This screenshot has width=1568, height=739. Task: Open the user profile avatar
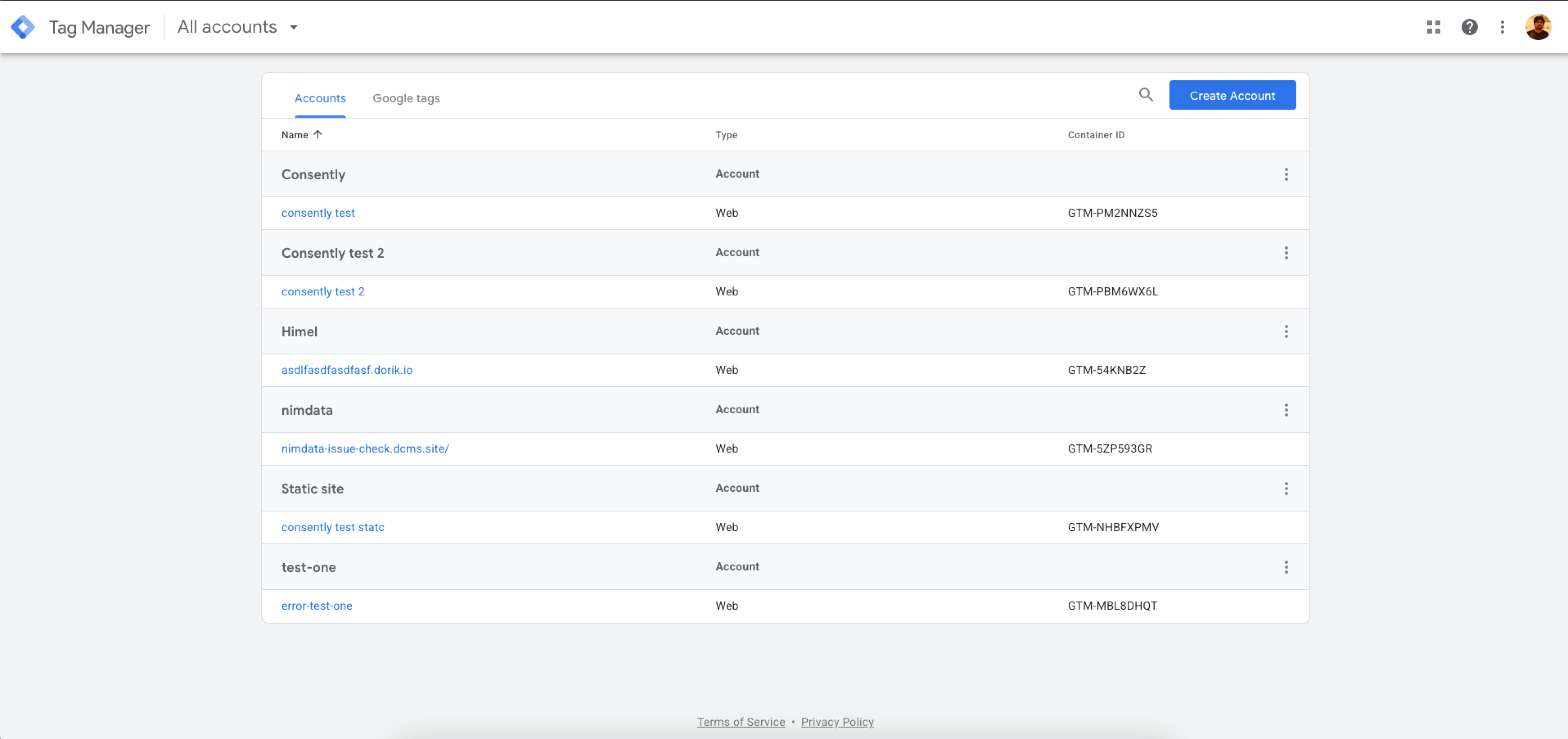[x=1538, y=27]
